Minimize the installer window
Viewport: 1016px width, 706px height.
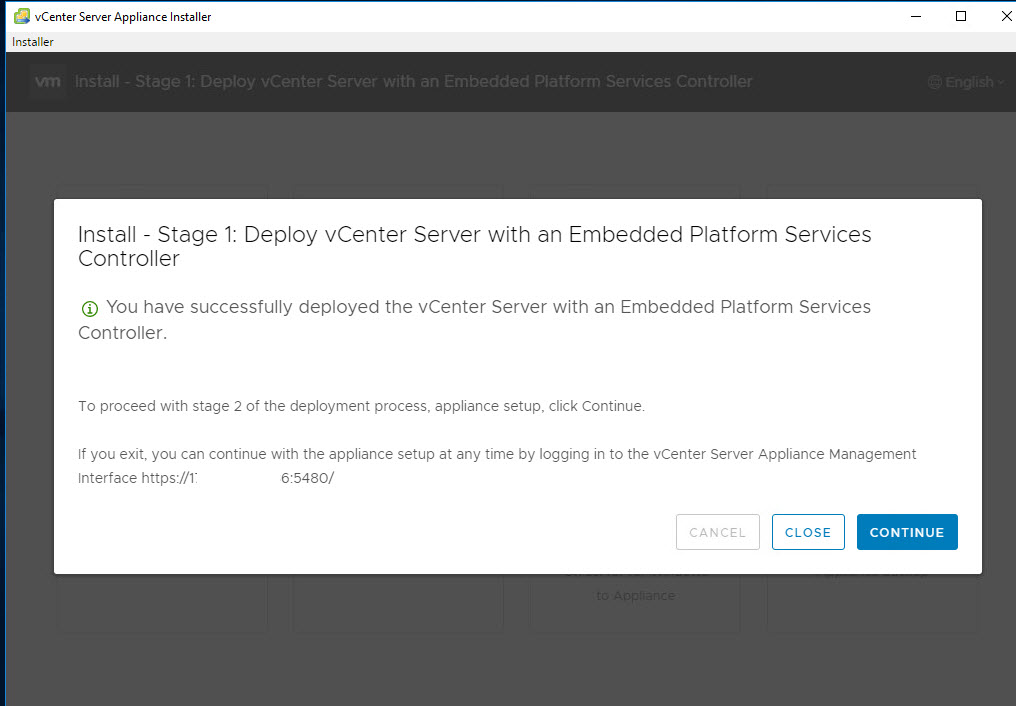(915, 16)
